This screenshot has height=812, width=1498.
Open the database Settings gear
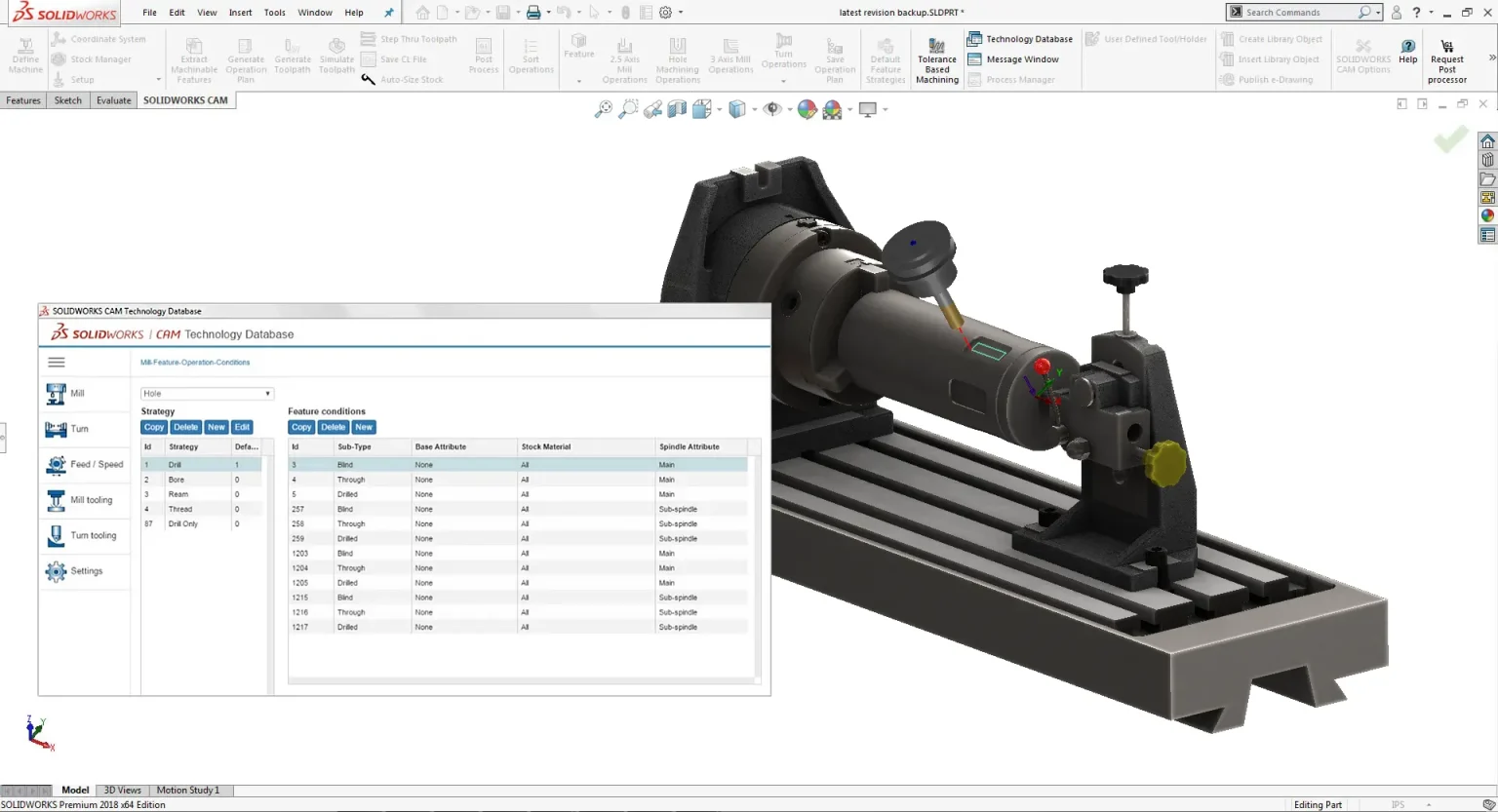56,571
